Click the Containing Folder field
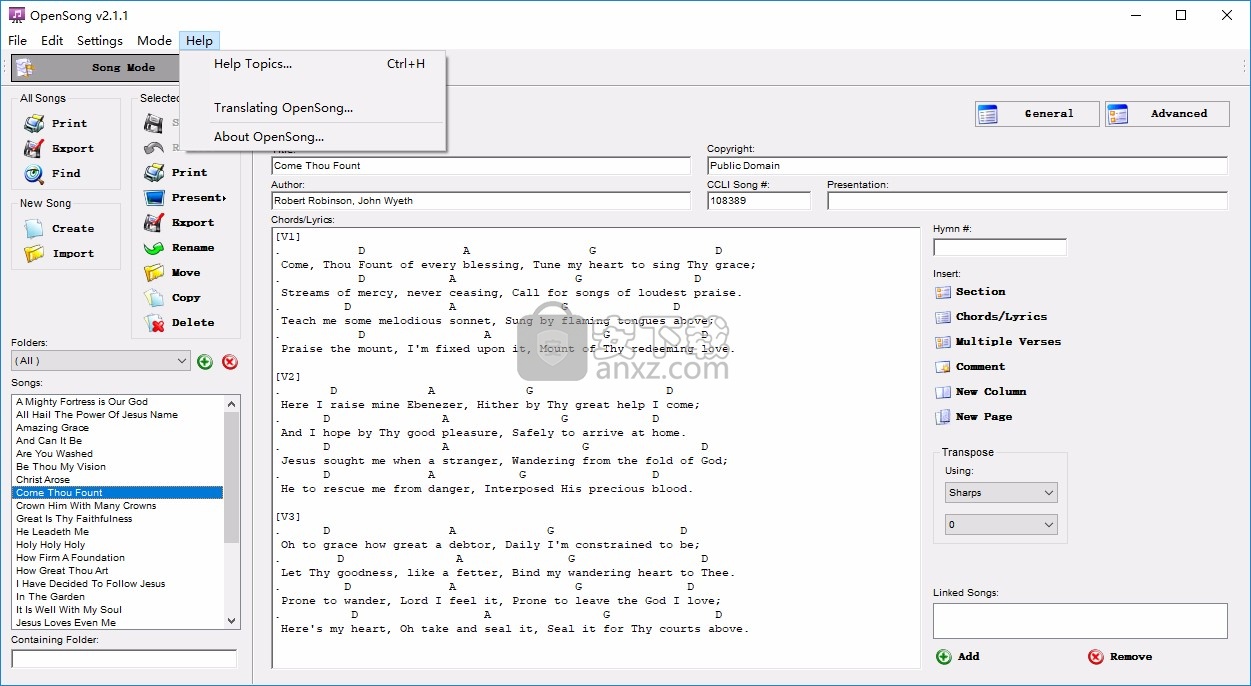Image resolution: width=1251 pixels, height=686 pixels. 124,659
